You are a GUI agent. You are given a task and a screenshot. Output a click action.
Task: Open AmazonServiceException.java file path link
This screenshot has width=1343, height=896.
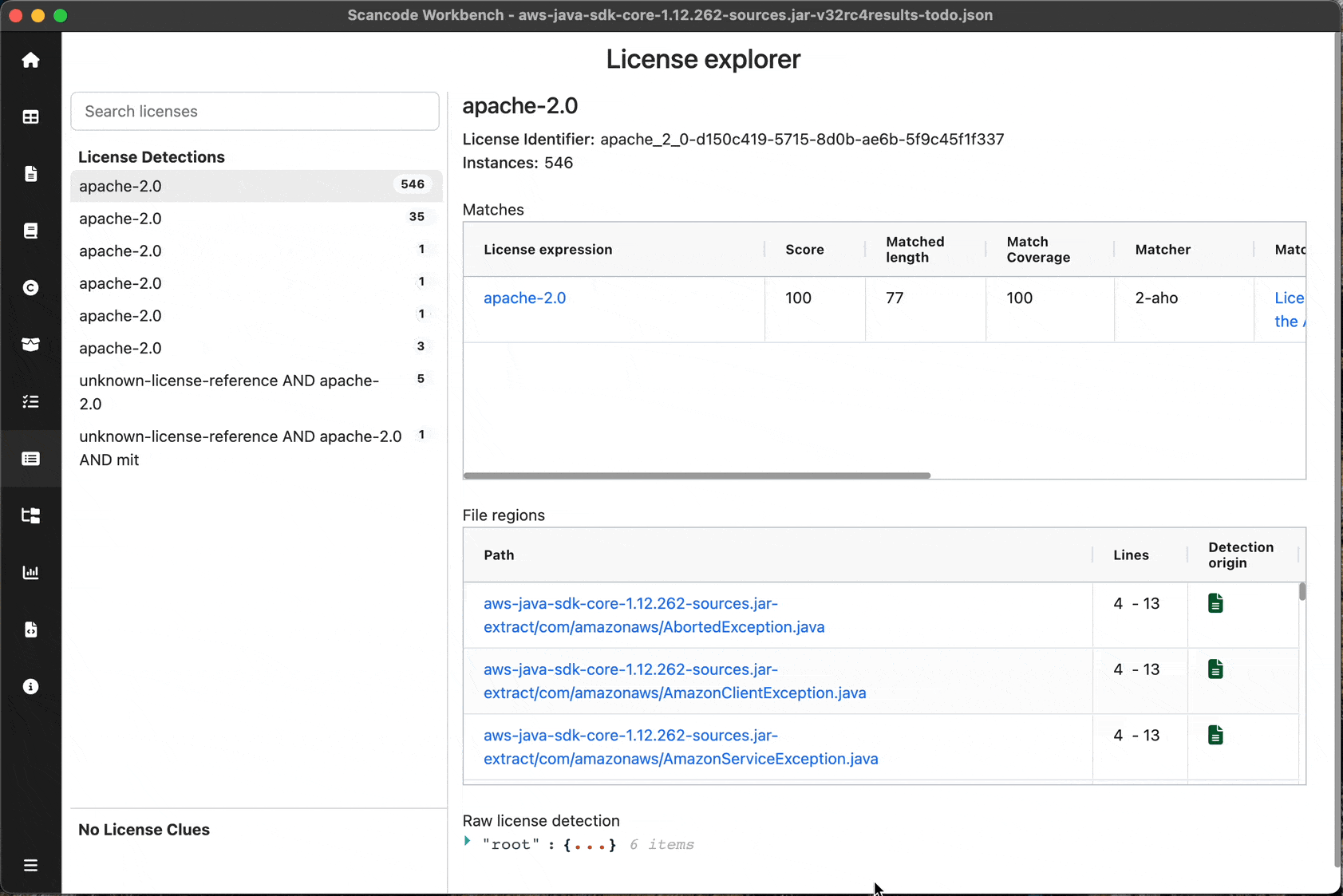coord(681,747)
